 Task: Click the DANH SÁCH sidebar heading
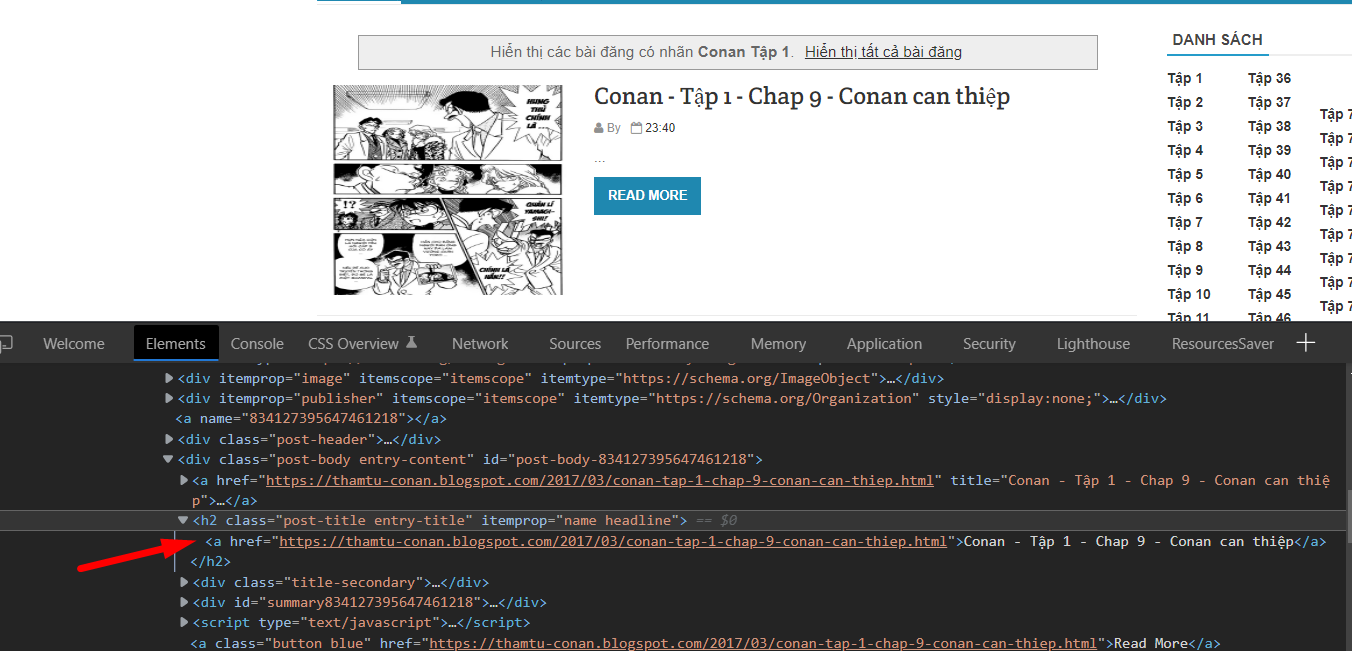pos(1217,40)
